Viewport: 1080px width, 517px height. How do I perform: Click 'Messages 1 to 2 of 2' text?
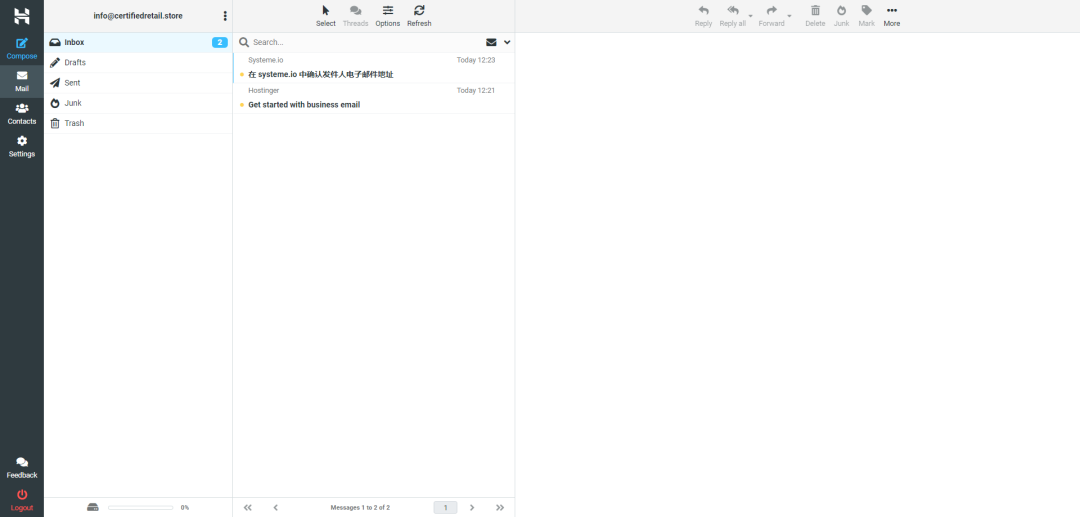[360, 507]
